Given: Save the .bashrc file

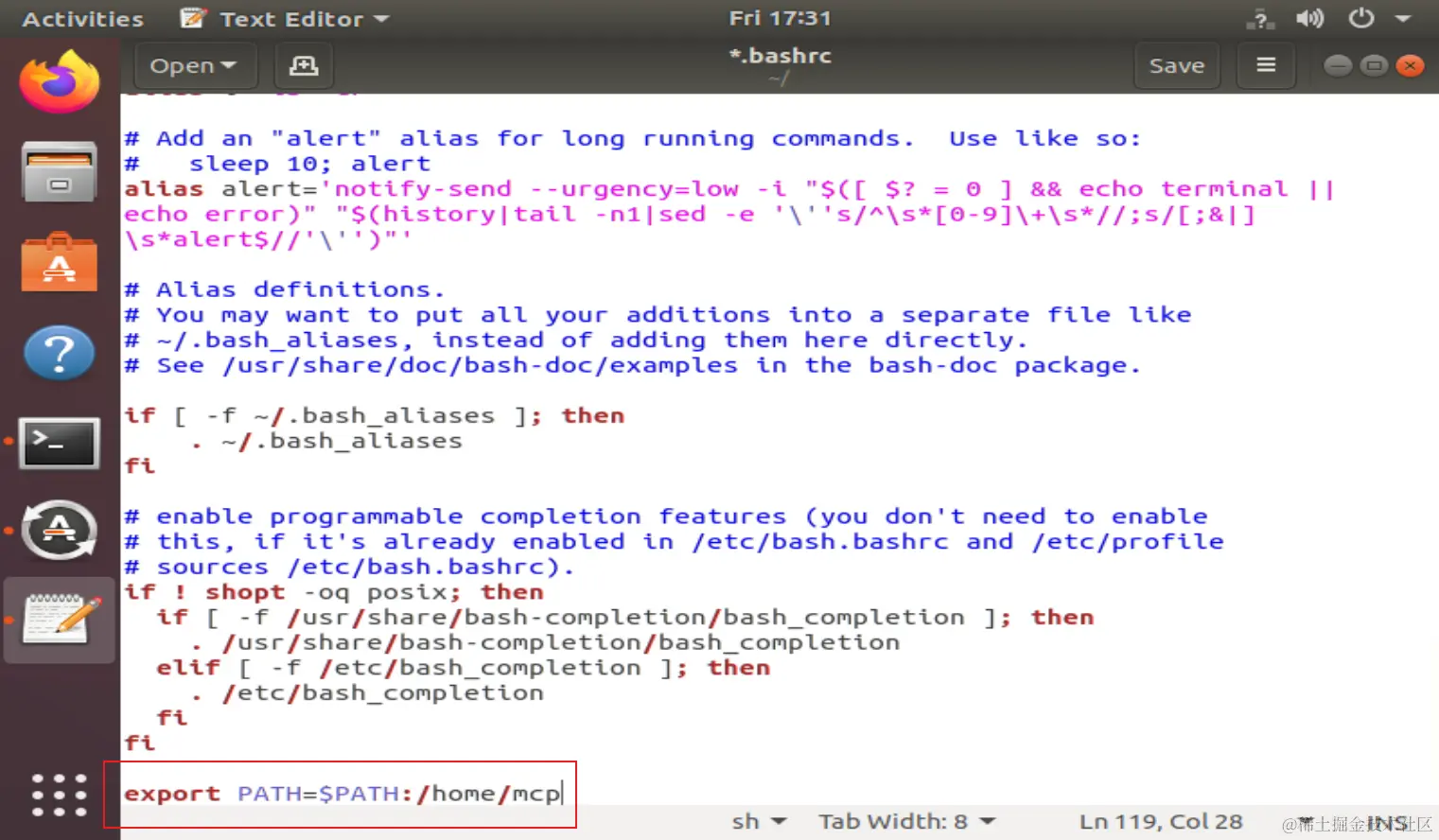Looking at the screenshot, I should (x=1176, y=65).
